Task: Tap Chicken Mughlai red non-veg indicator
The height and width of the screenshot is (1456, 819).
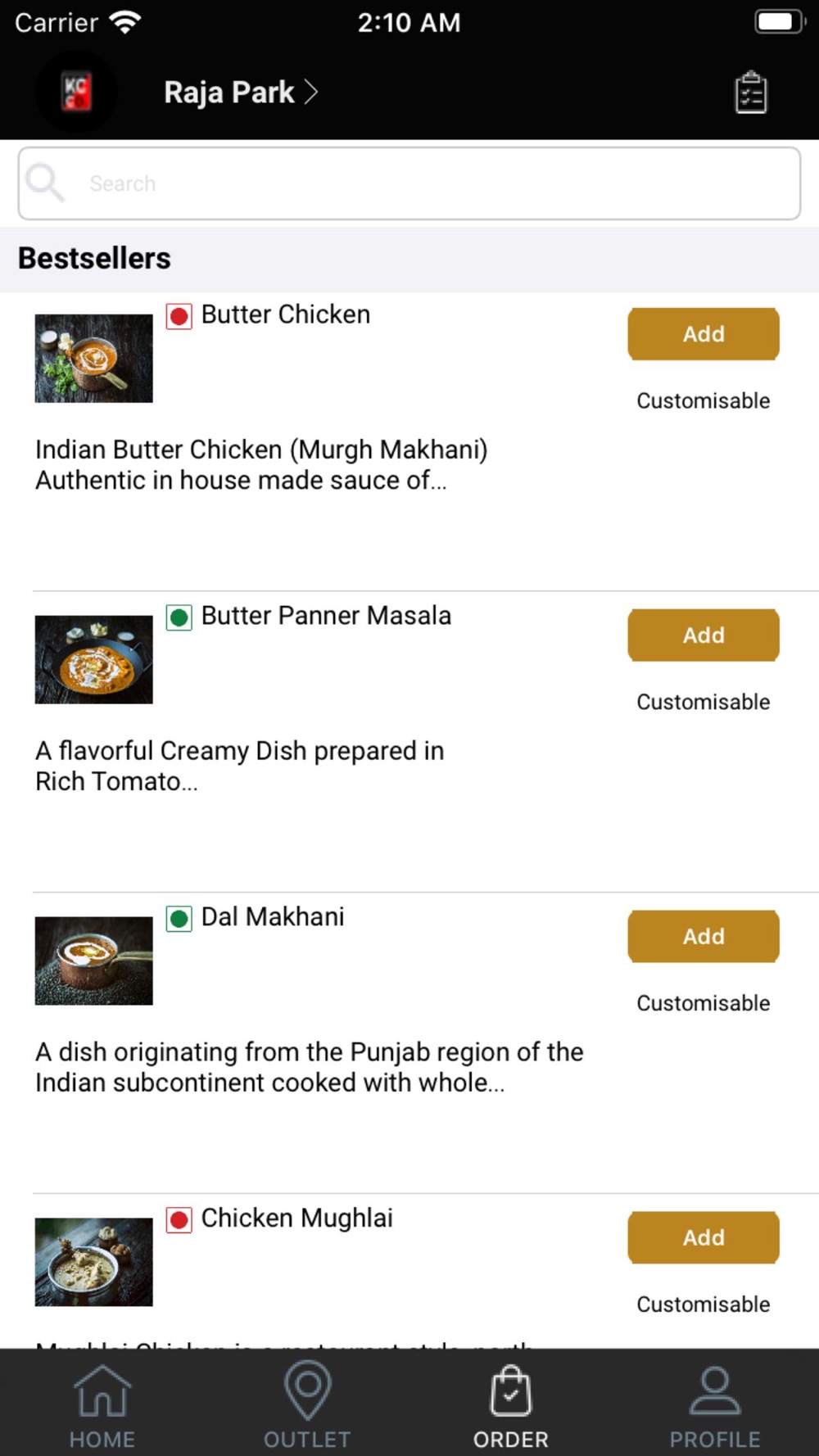Action: point(179,1220)
